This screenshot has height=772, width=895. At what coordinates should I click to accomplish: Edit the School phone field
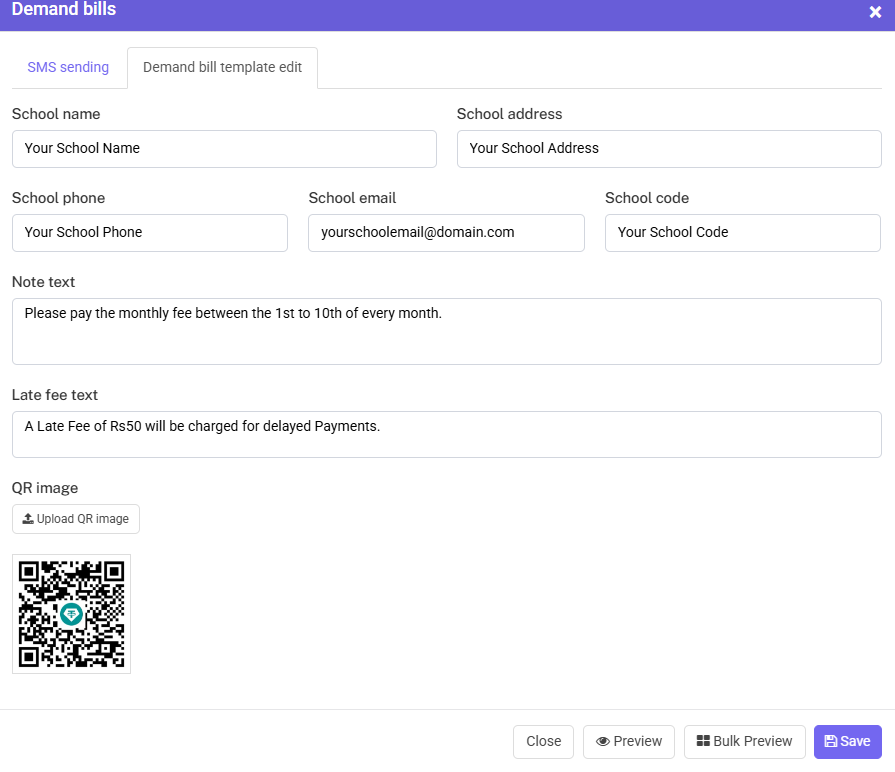point(150,233)
